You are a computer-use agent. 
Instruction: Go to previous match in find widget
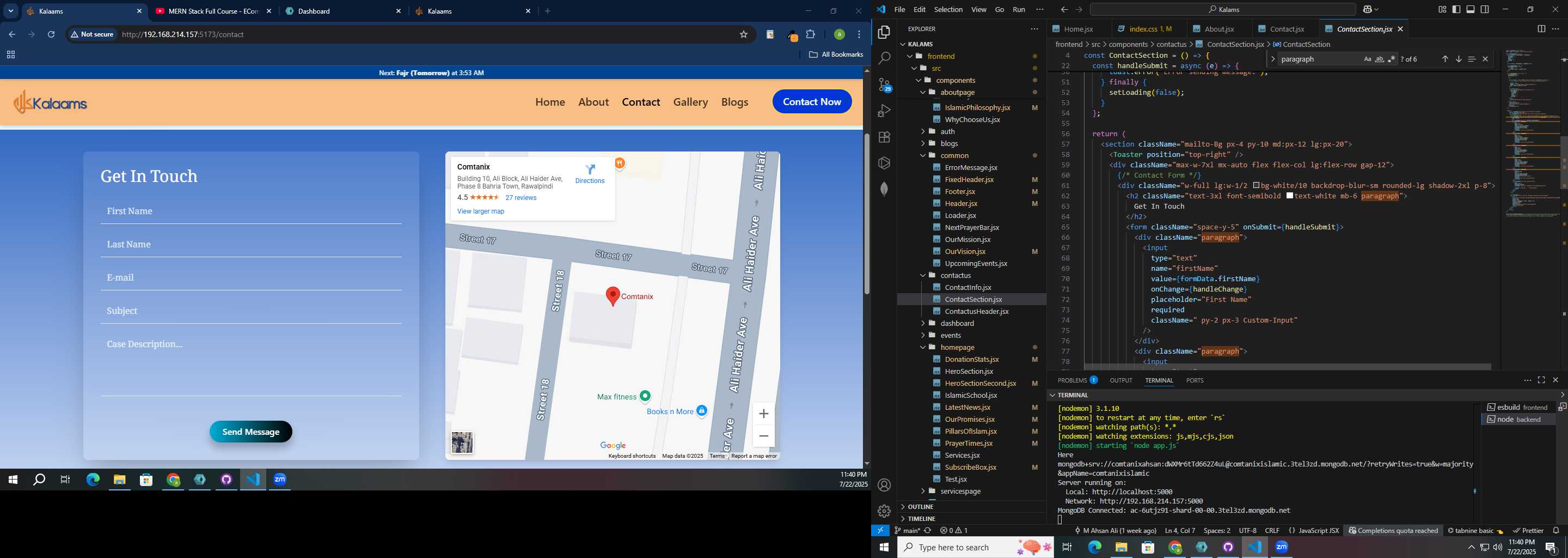tap(1444, 59)
